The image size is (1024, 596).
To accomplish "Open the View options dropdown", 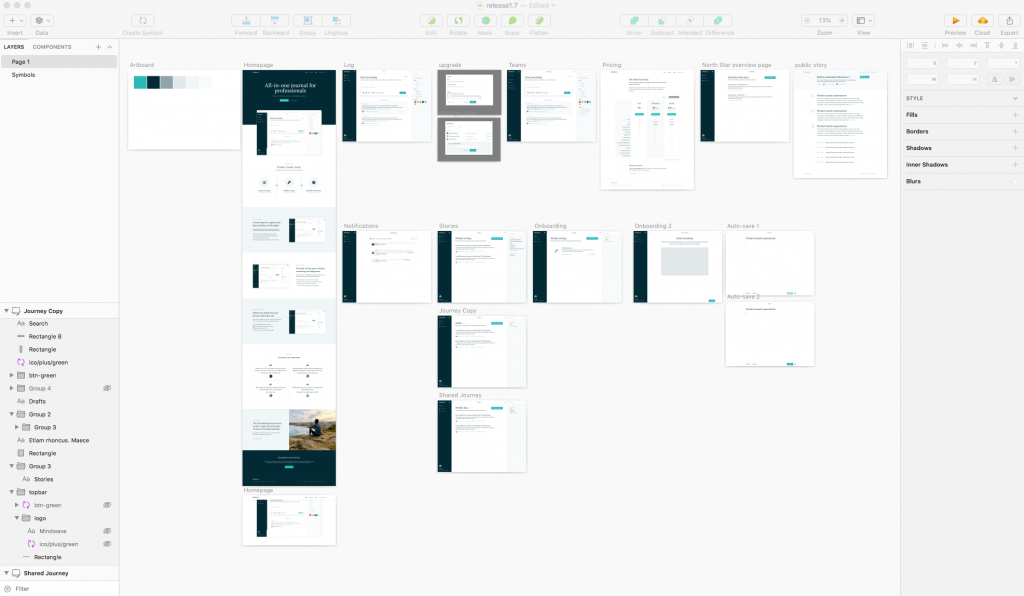I will tap(871, 20).
